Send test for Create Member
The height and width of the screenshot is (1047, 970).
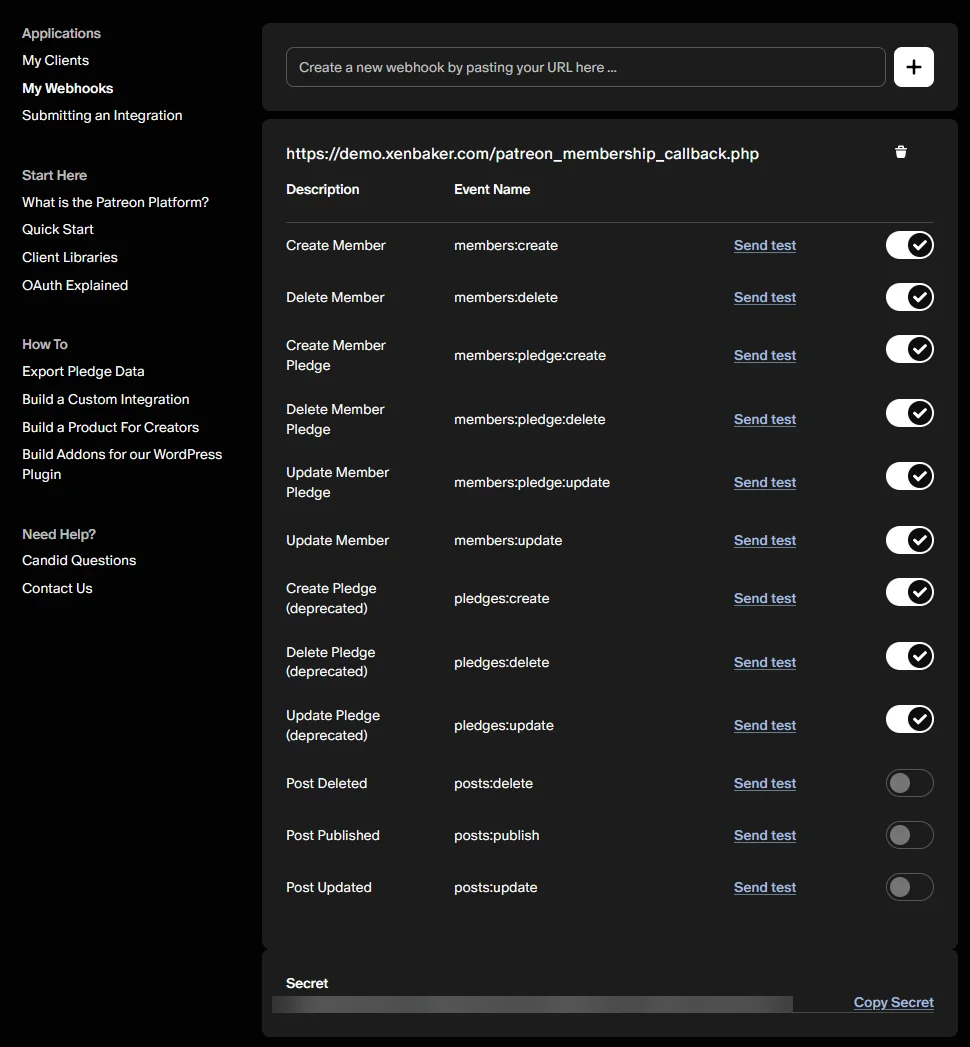[x=764, y=245]
